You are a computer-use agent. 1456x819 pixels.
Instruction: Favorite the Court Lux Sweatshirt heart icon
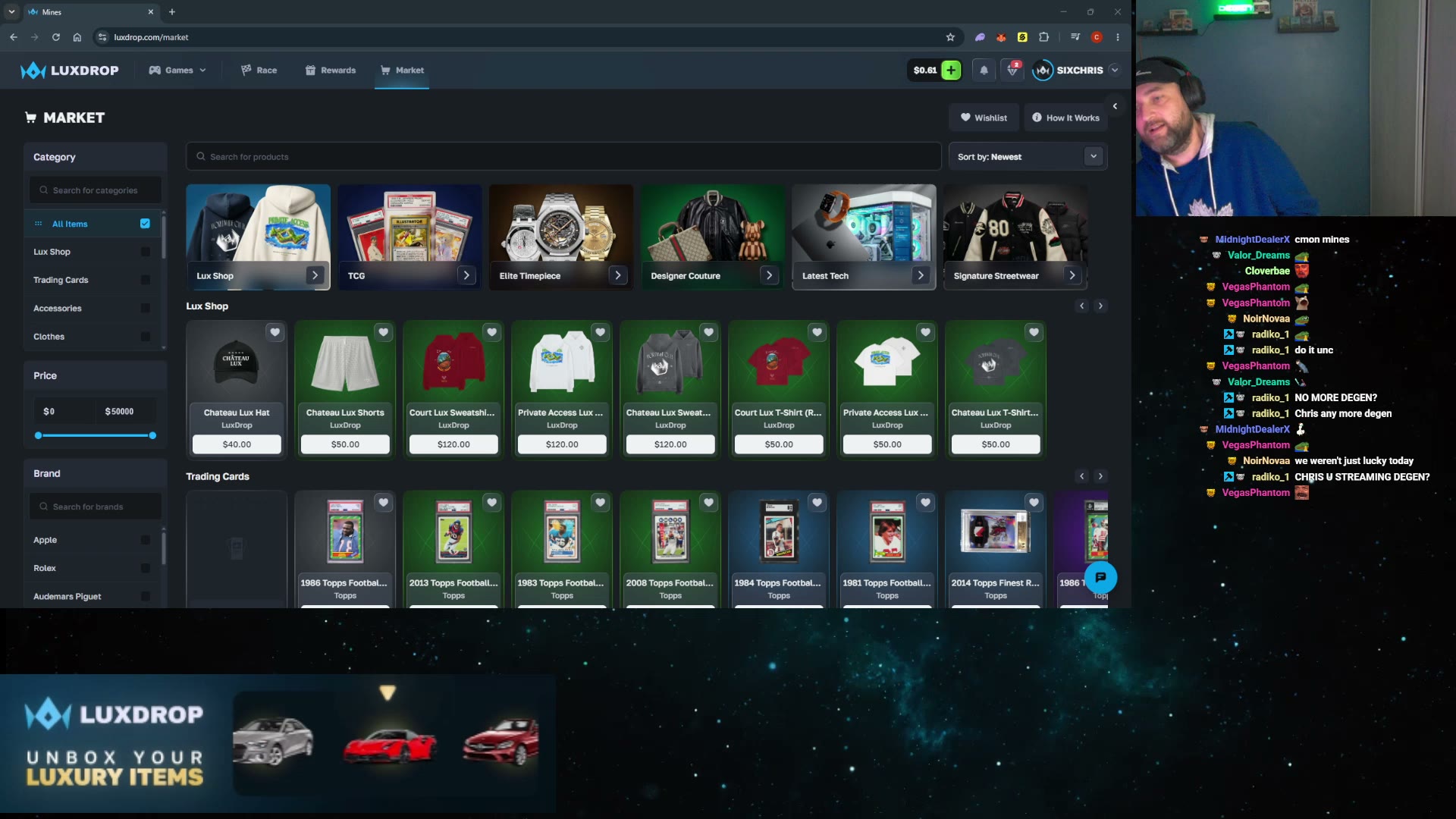pos(492,332)
